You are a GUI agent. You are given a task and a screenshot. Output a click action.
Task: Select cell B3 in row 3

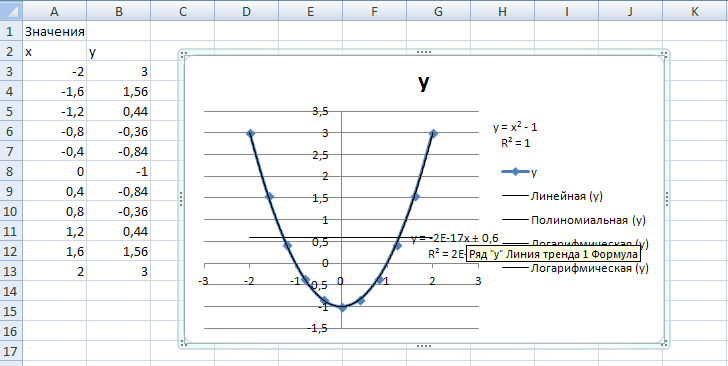[118, 72]
